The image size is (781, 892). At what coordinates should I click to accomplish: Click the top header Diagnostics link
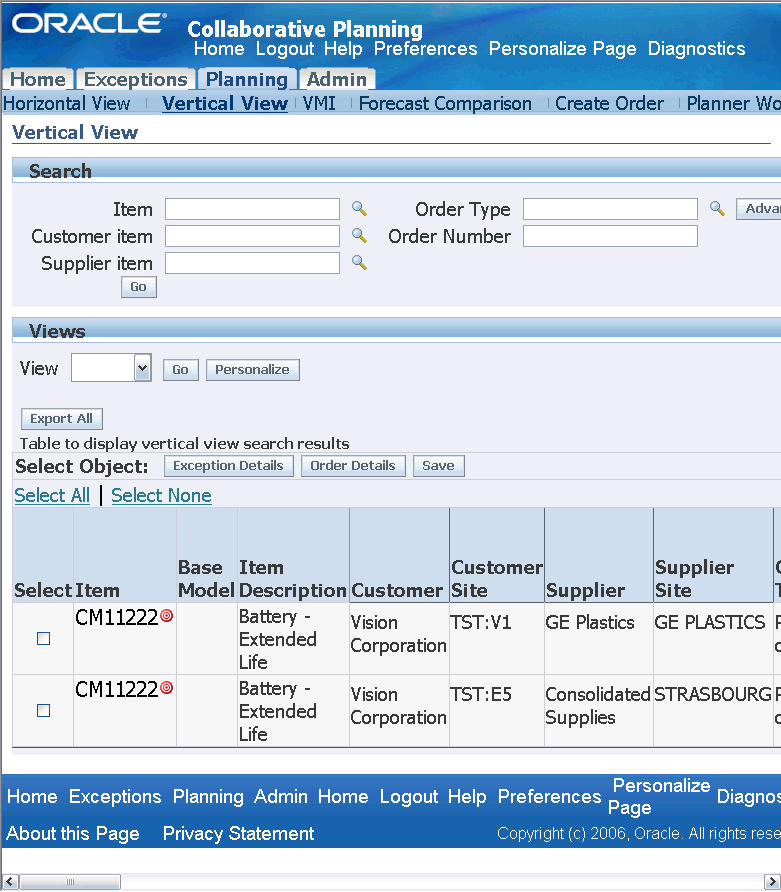pyautogui.click(x=696, y=49)
